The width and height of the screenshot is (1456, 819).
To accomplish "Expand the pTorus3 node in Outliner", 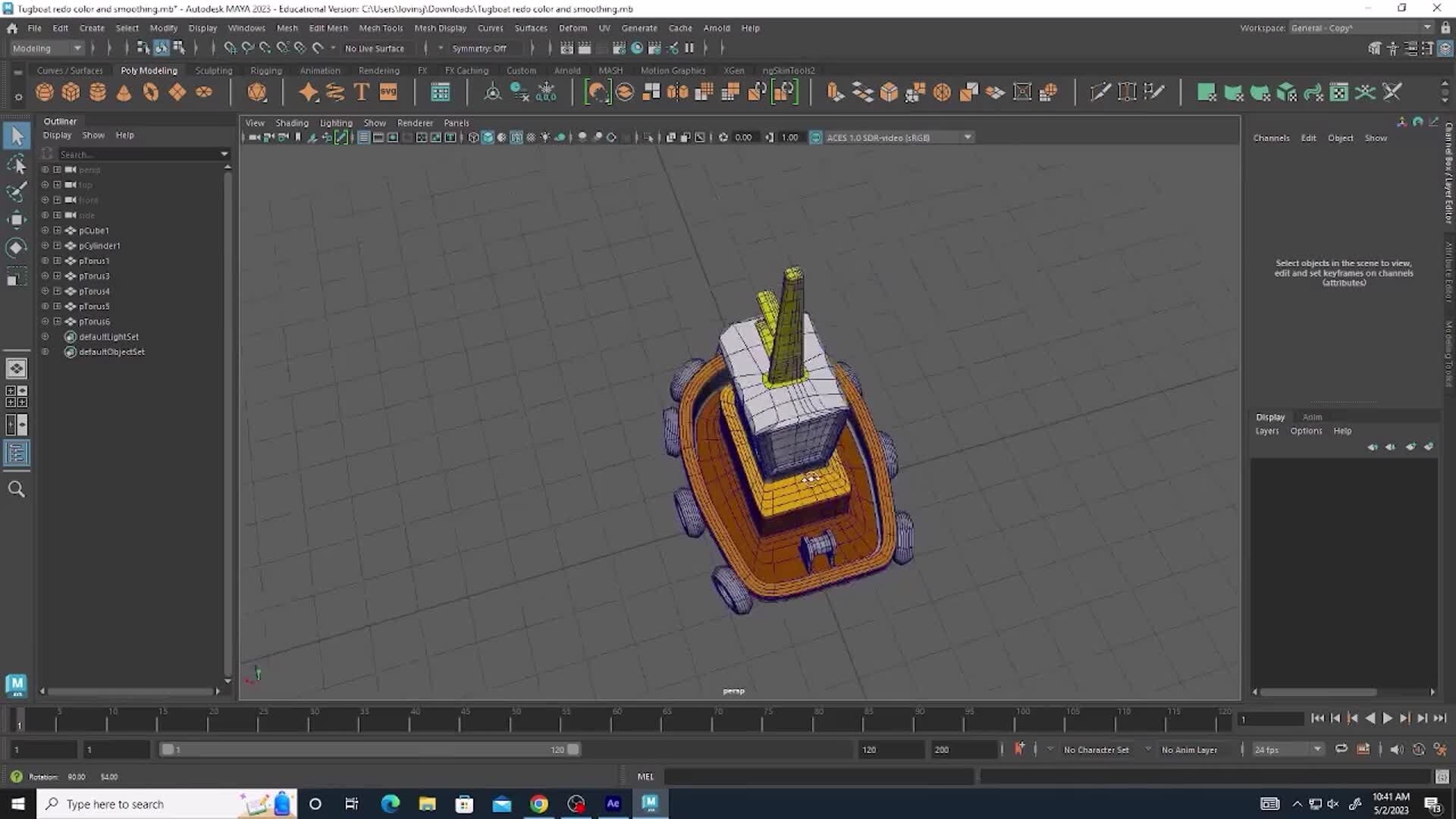I will pyautogui.click(x=57, y=275).
